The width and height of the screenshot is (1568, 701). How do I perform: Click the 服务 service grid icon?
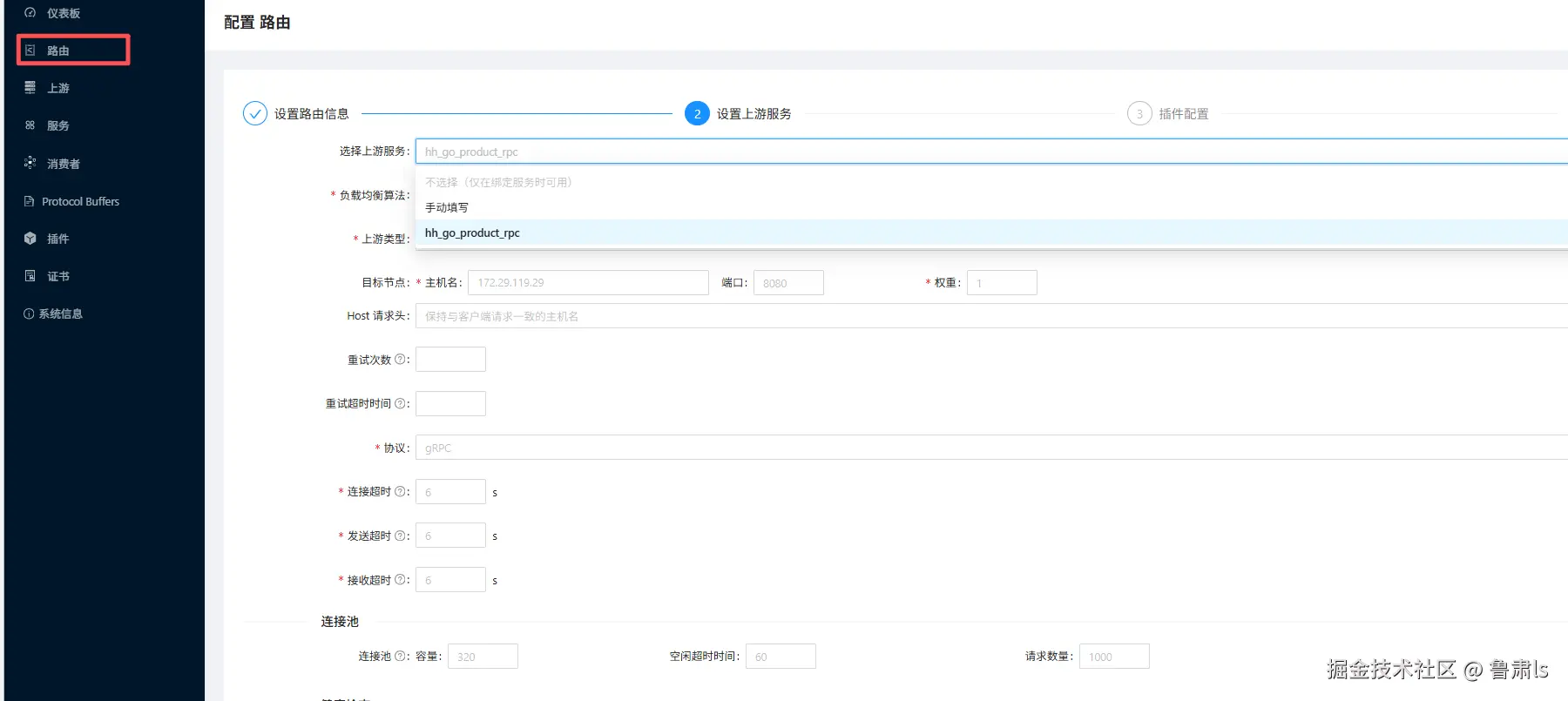coord(30,125)
